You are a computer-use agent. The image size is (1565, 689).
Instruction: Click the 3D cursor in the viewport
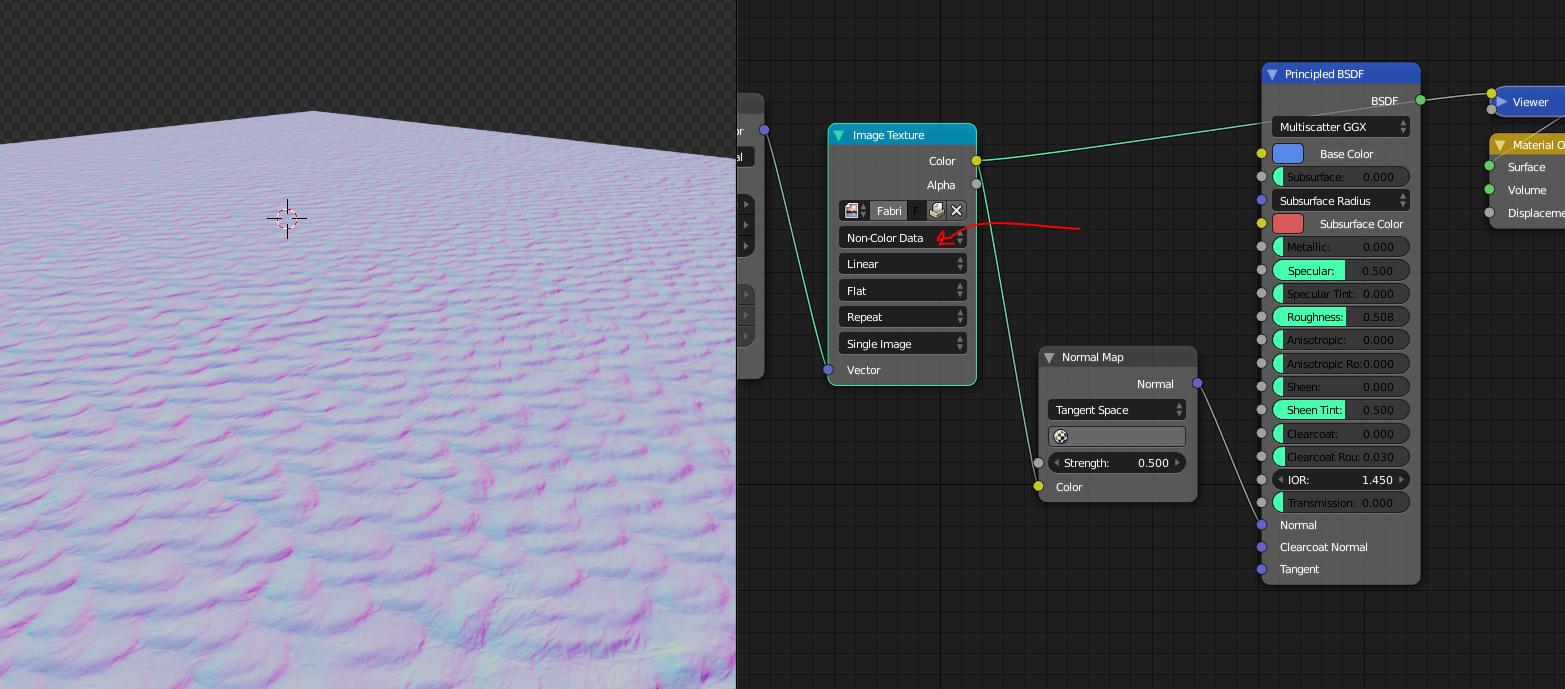coord(287,218)
